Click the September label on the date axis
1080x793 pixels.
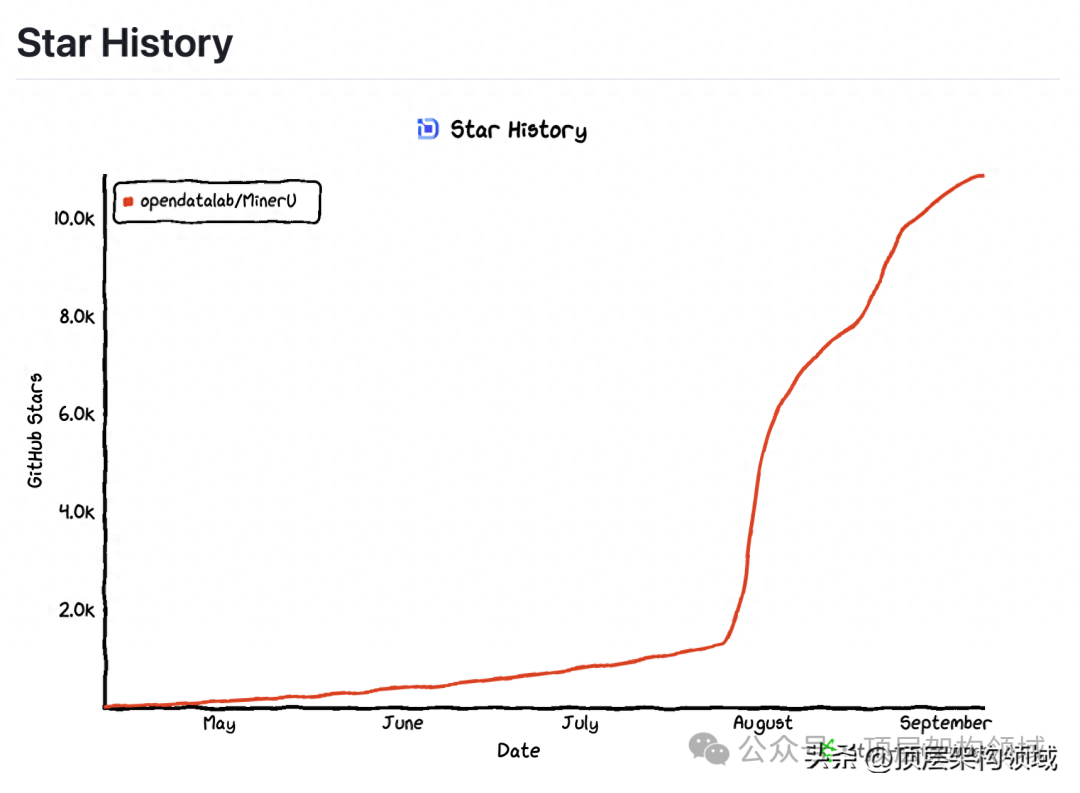click(x=945, y=723)
